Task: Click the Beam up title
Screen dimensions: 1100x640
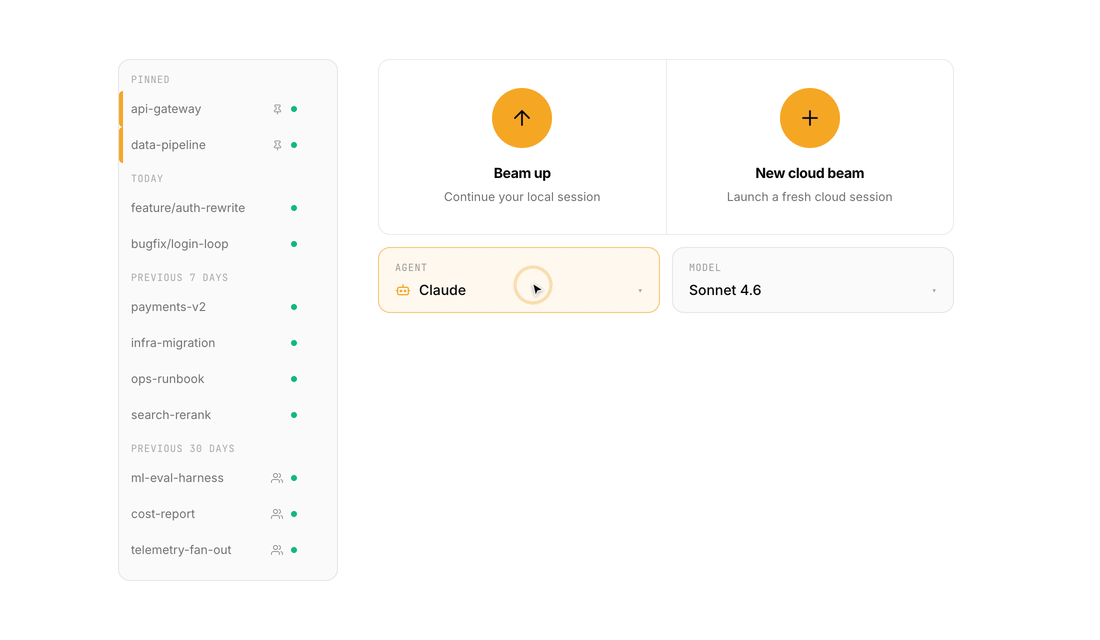Action: [522, 173]
